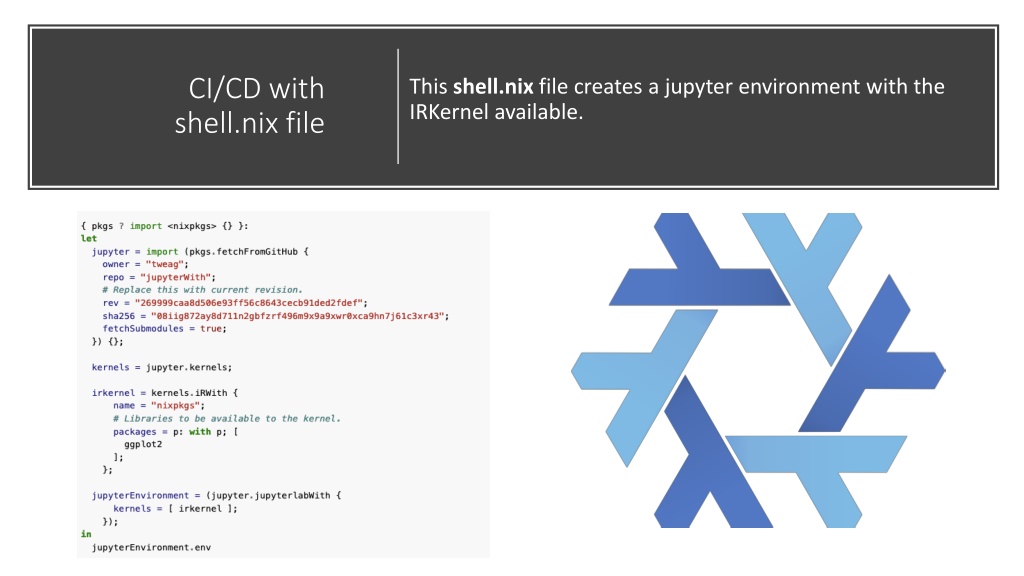Click the line "irkernel = kernels.iRWith {"
1024x576 pixels.
(x=165, y=392)
